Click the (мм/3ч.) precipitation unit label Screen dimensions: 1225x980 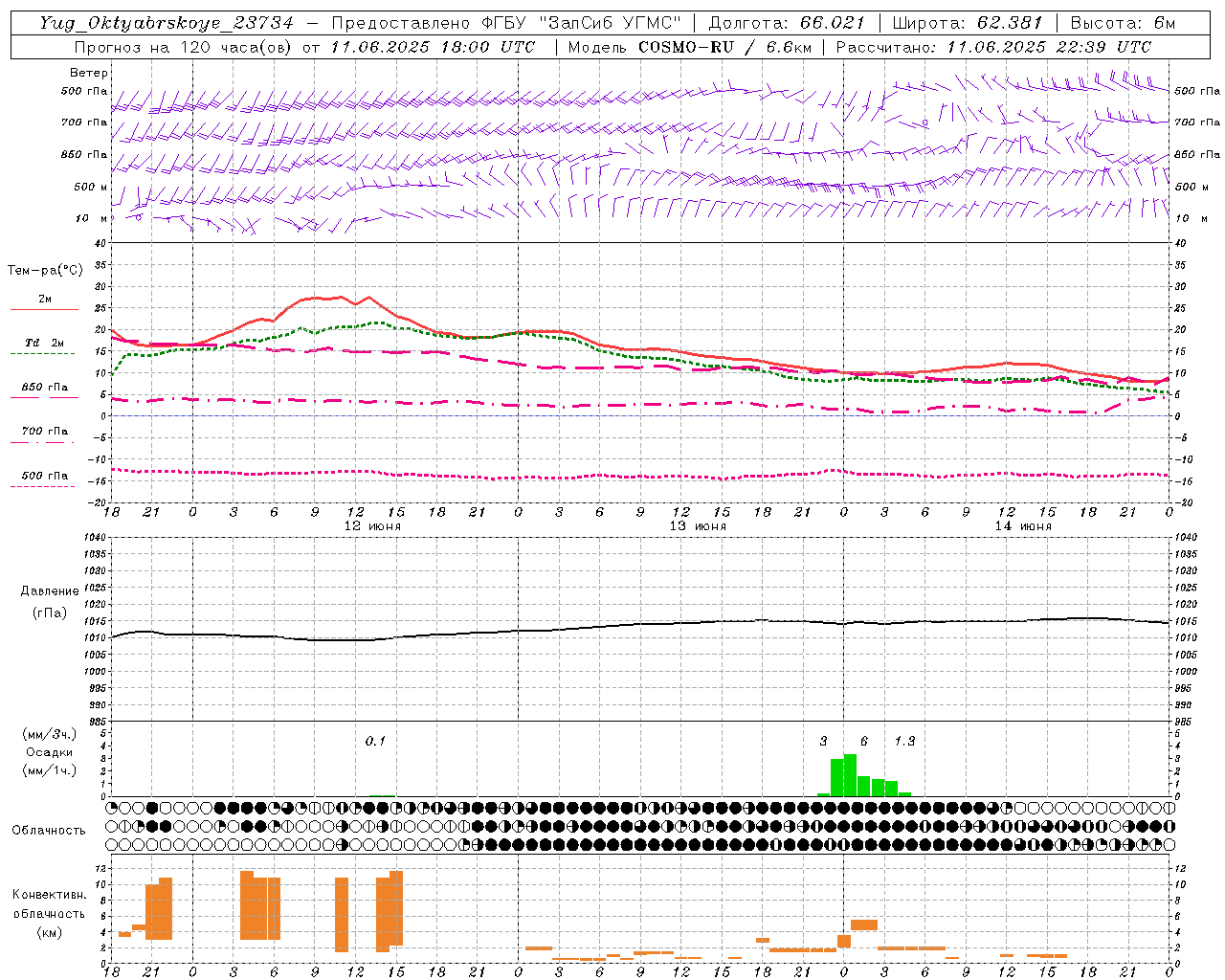click(x=49, y=734)
